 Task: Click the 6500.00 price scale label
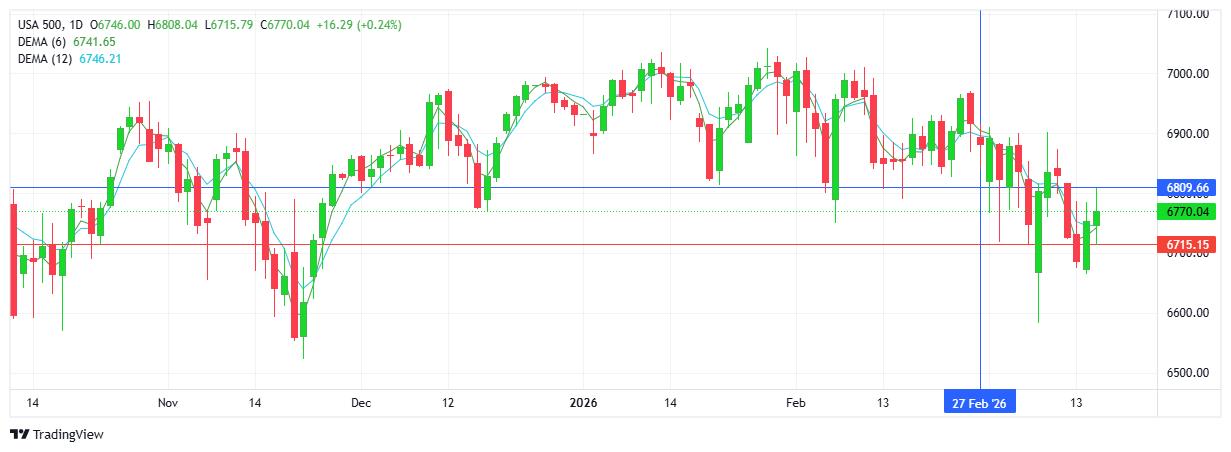click(1188, 373)
